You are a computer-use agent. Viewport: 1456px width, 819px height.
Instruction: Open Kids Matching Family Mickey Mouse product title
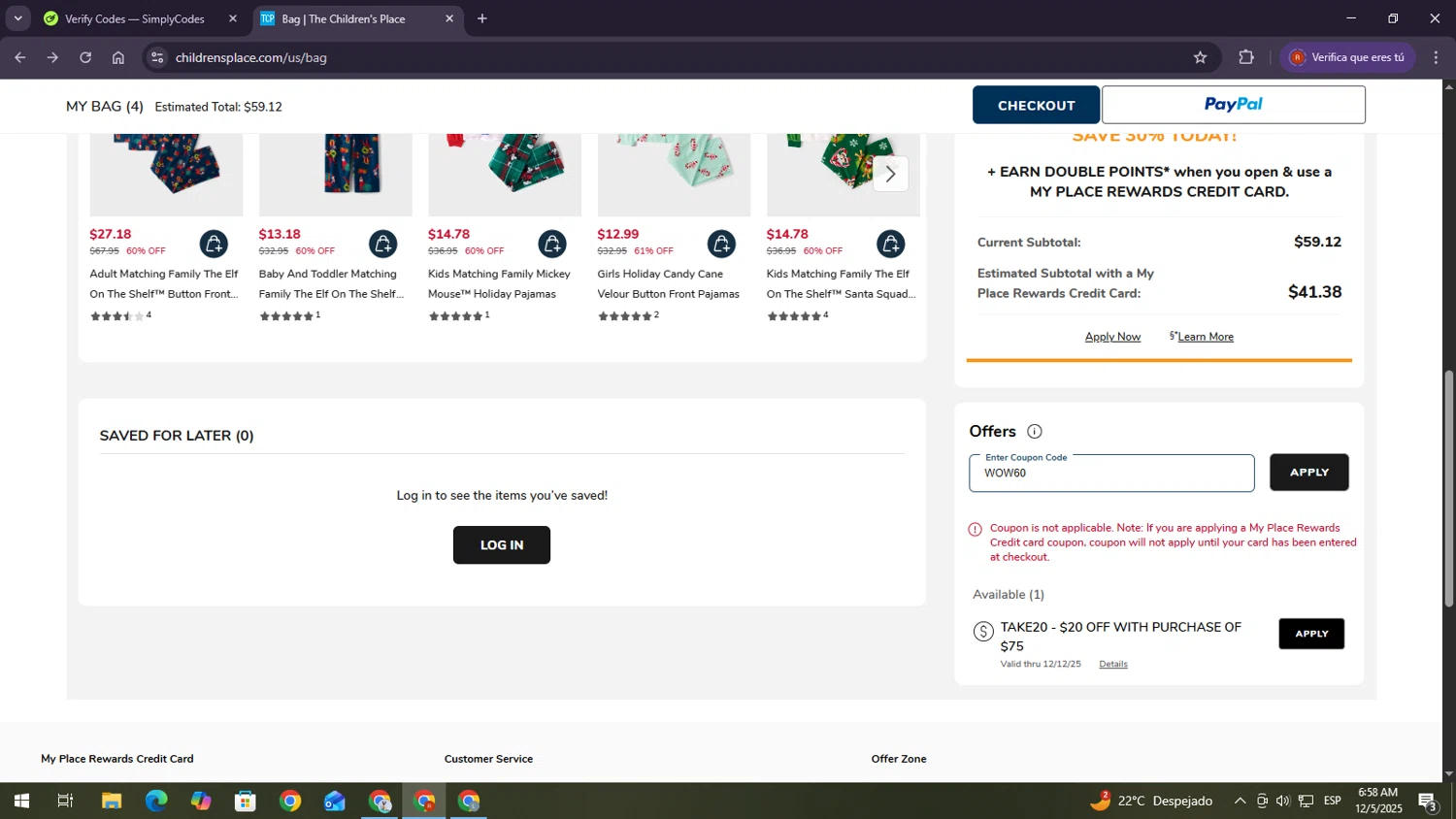[499, 283]
